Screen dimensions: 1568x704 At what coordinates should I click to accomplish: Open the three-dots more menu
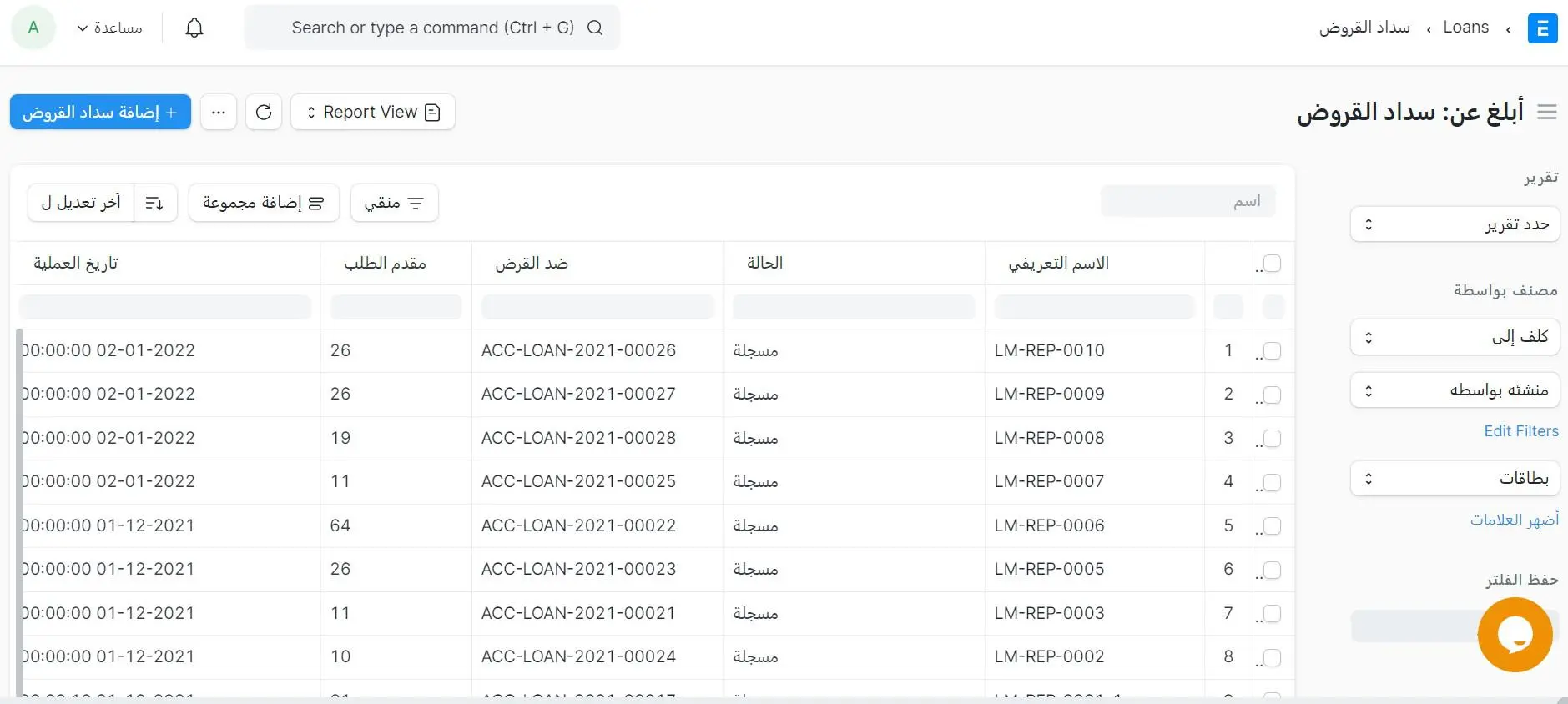click(x=219, y=112)
